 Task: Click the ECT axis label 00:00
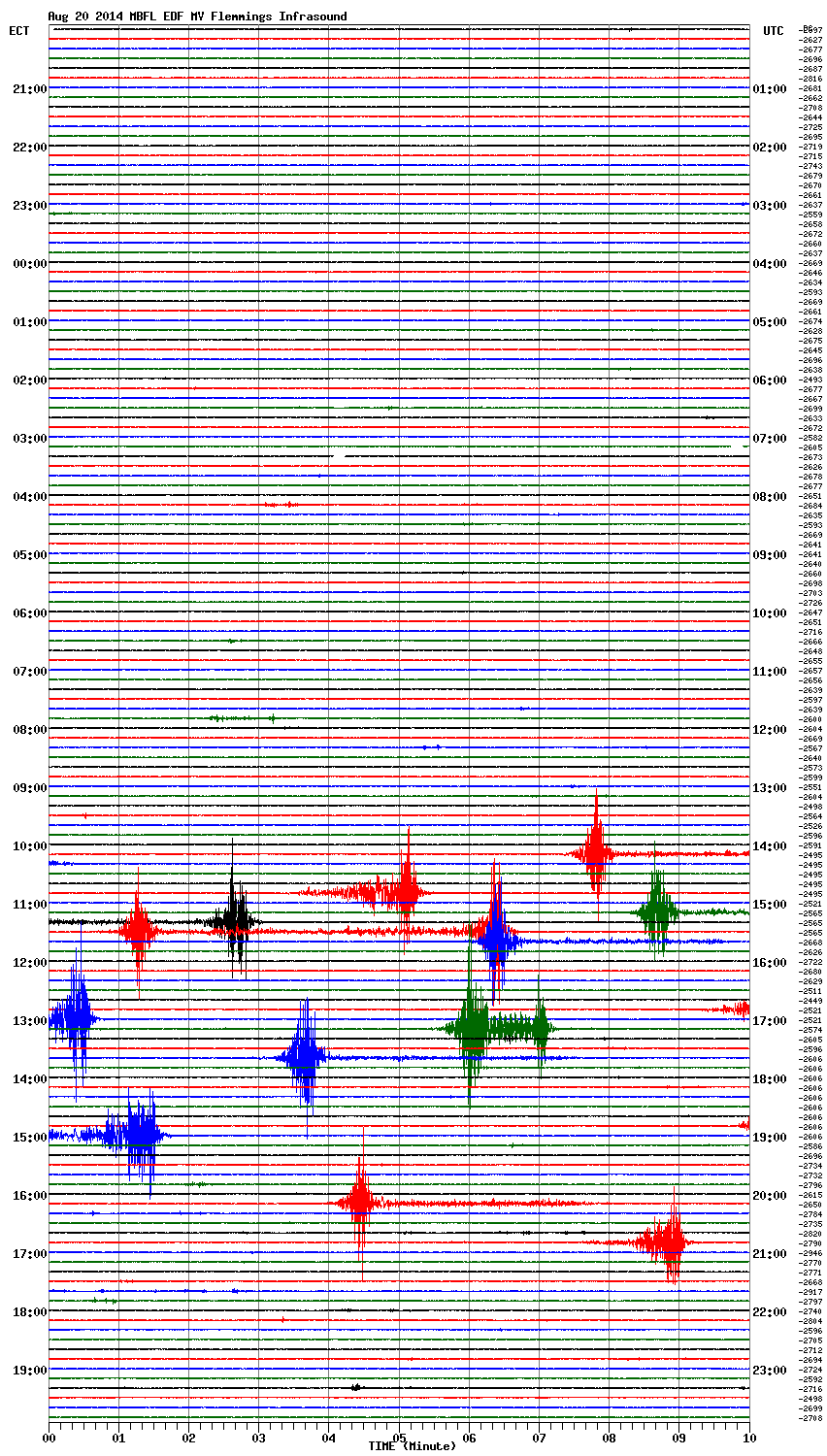29,264
